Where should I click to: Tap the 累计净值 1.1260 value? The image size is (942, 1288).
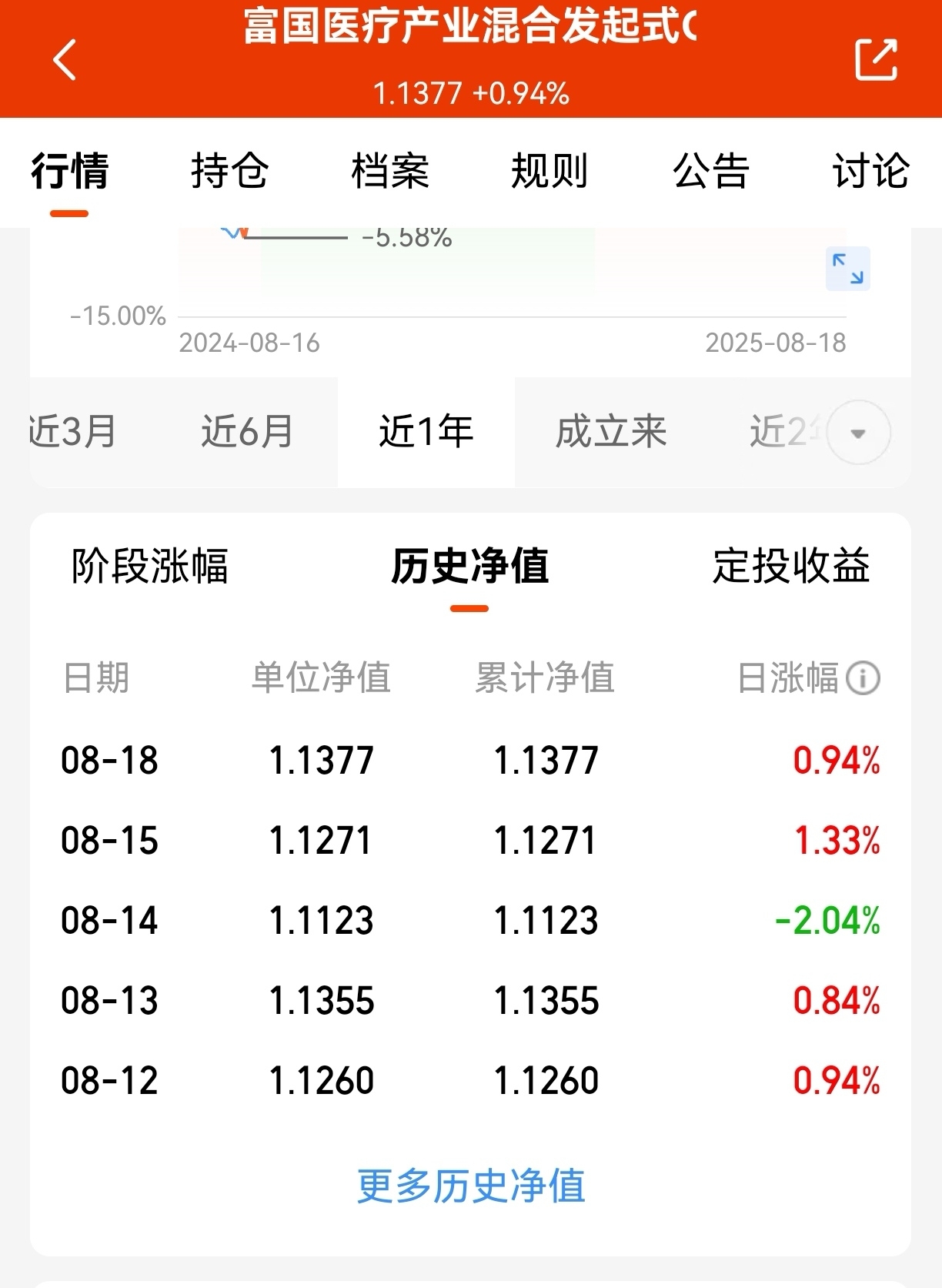546,1081
